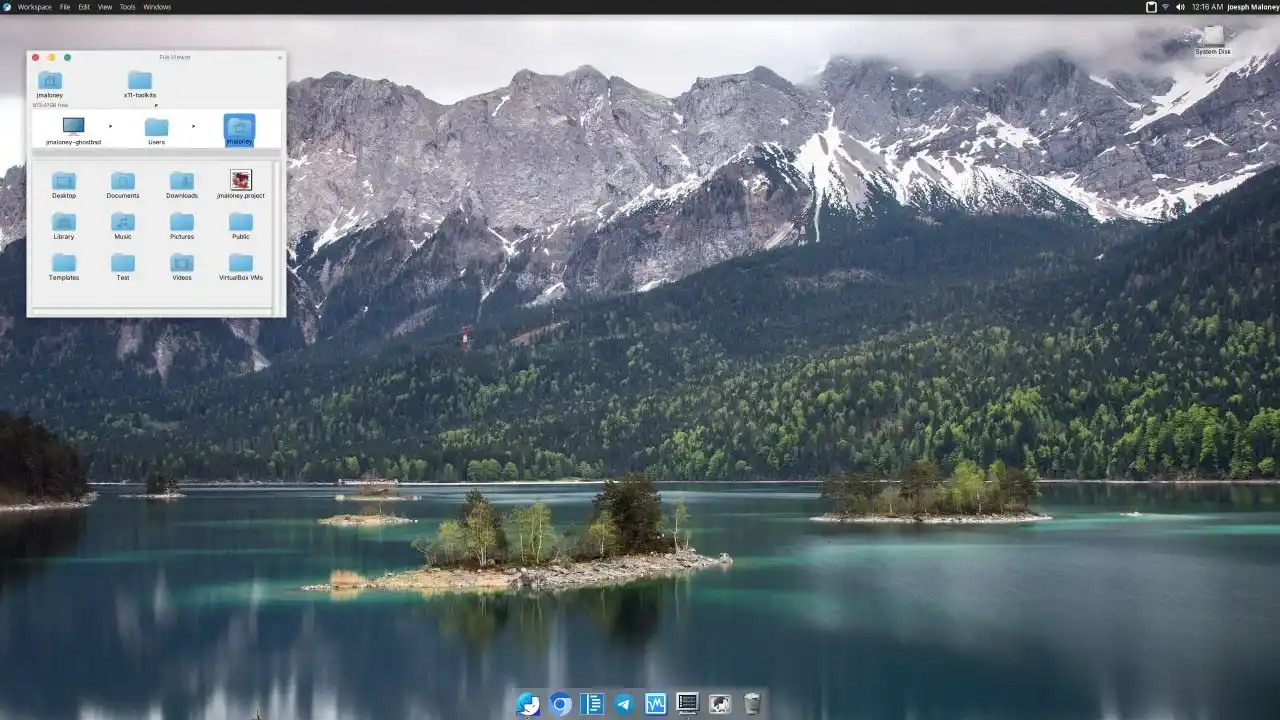Click the clipboard icon in the menu bar

(x=1151, y=6)
